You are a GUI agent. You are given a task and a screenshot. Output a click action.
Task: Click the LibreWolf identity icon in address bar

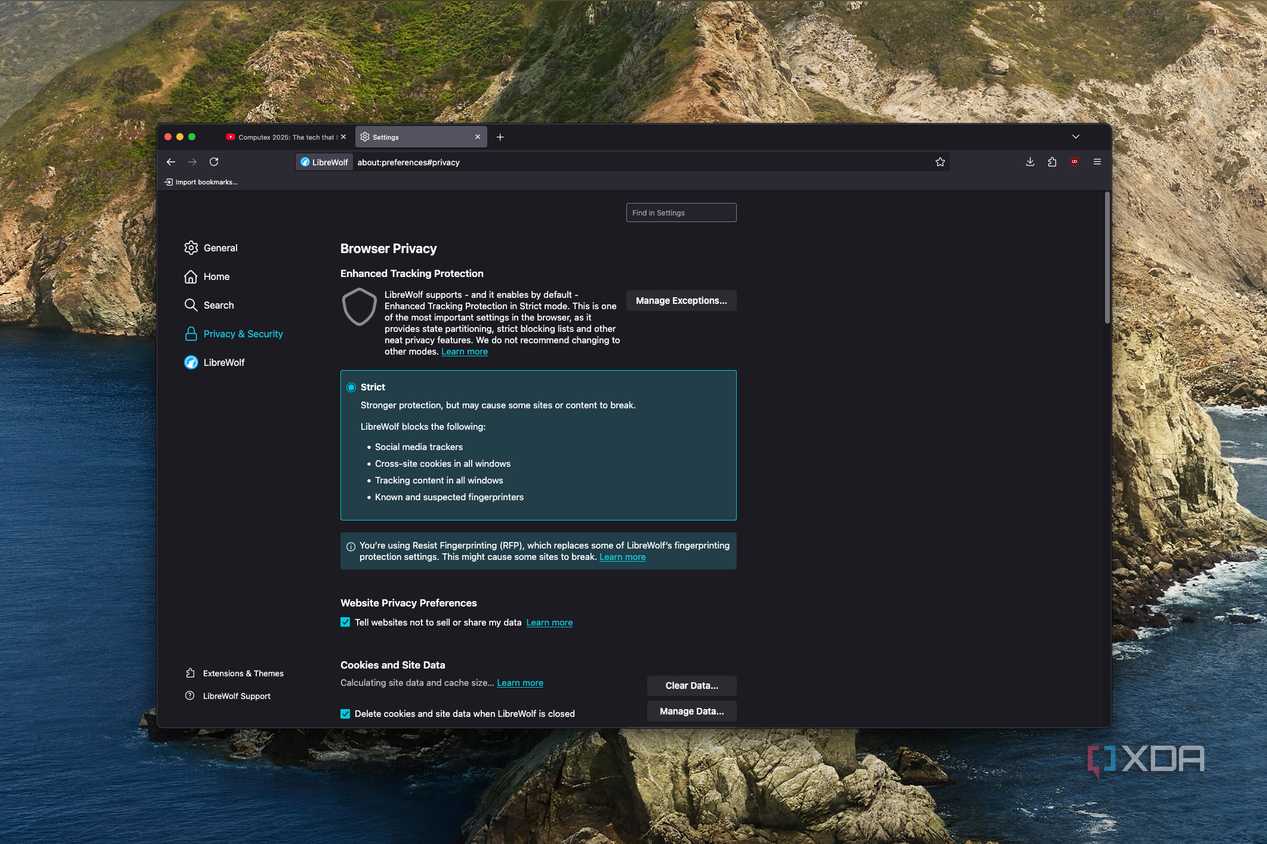[x=324, y=162]
